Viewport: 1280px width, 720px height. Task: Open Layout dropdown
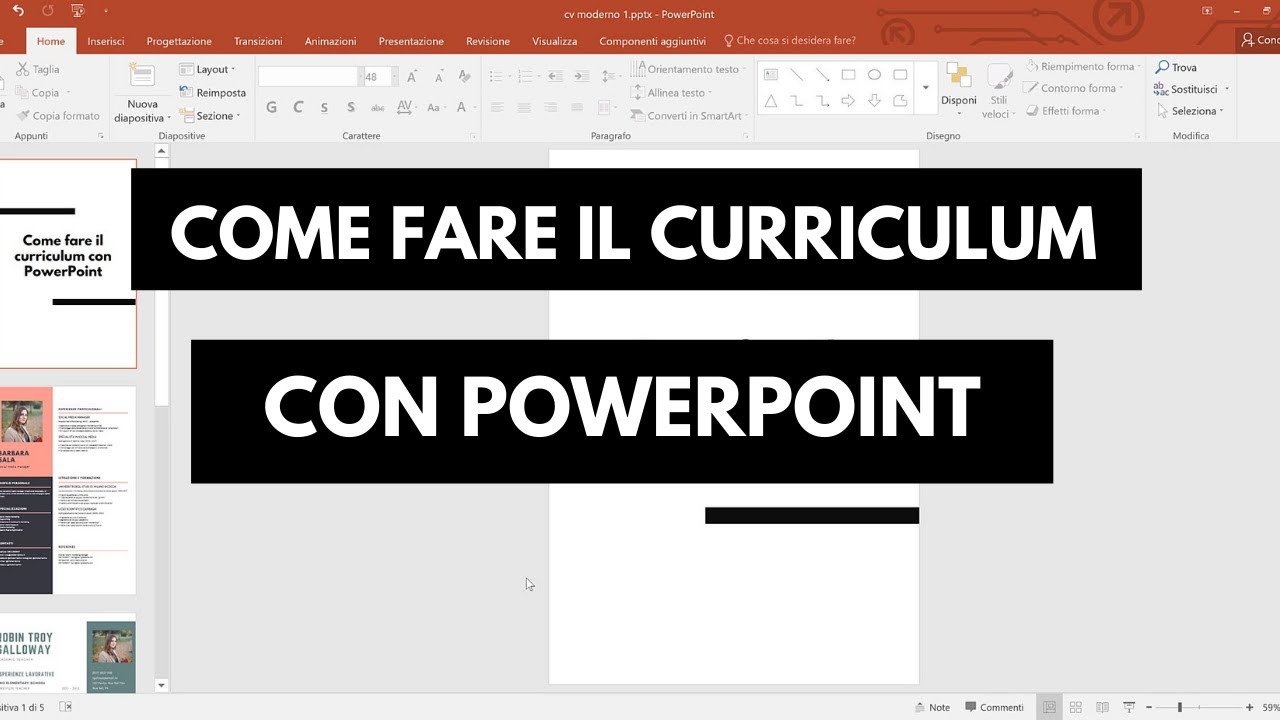(208, 69)
